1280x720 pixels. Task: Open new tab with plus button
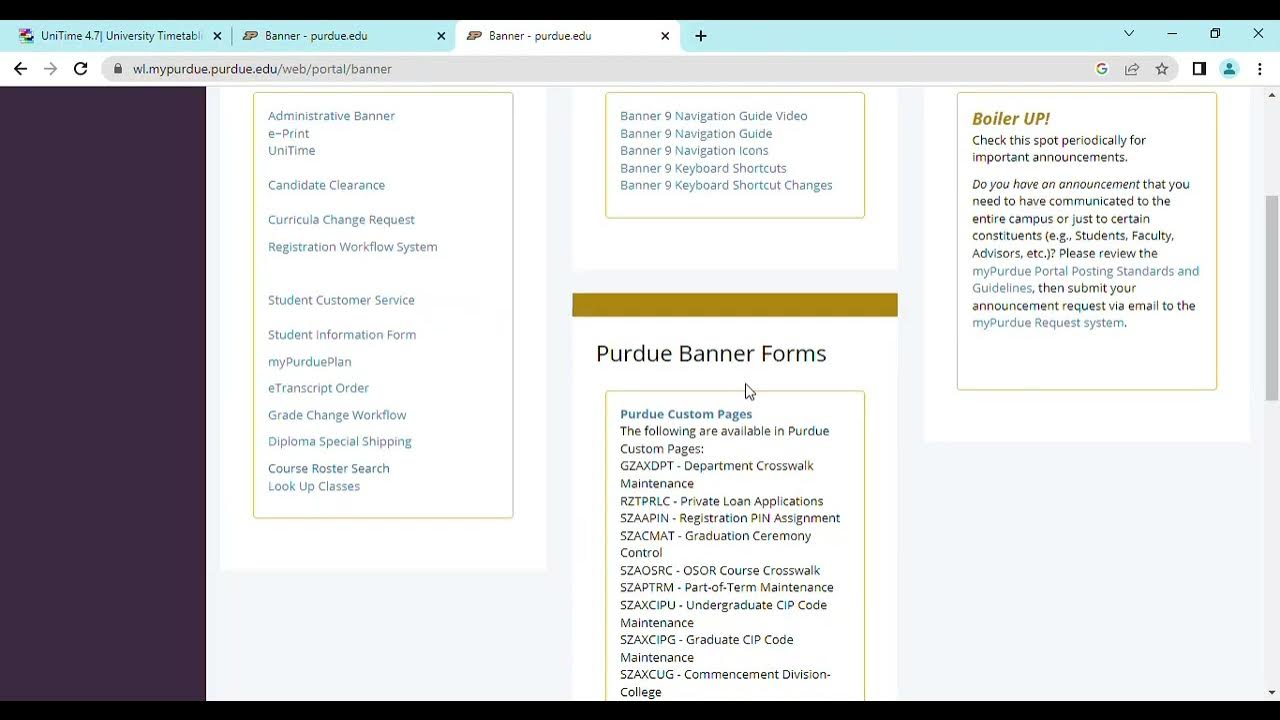click(x=701, y=36)
